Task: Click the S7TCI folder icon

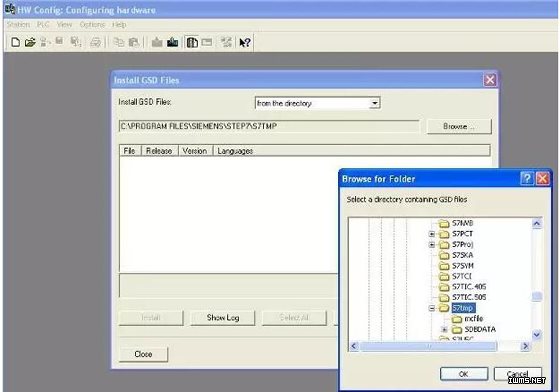Action: point(444,276)
